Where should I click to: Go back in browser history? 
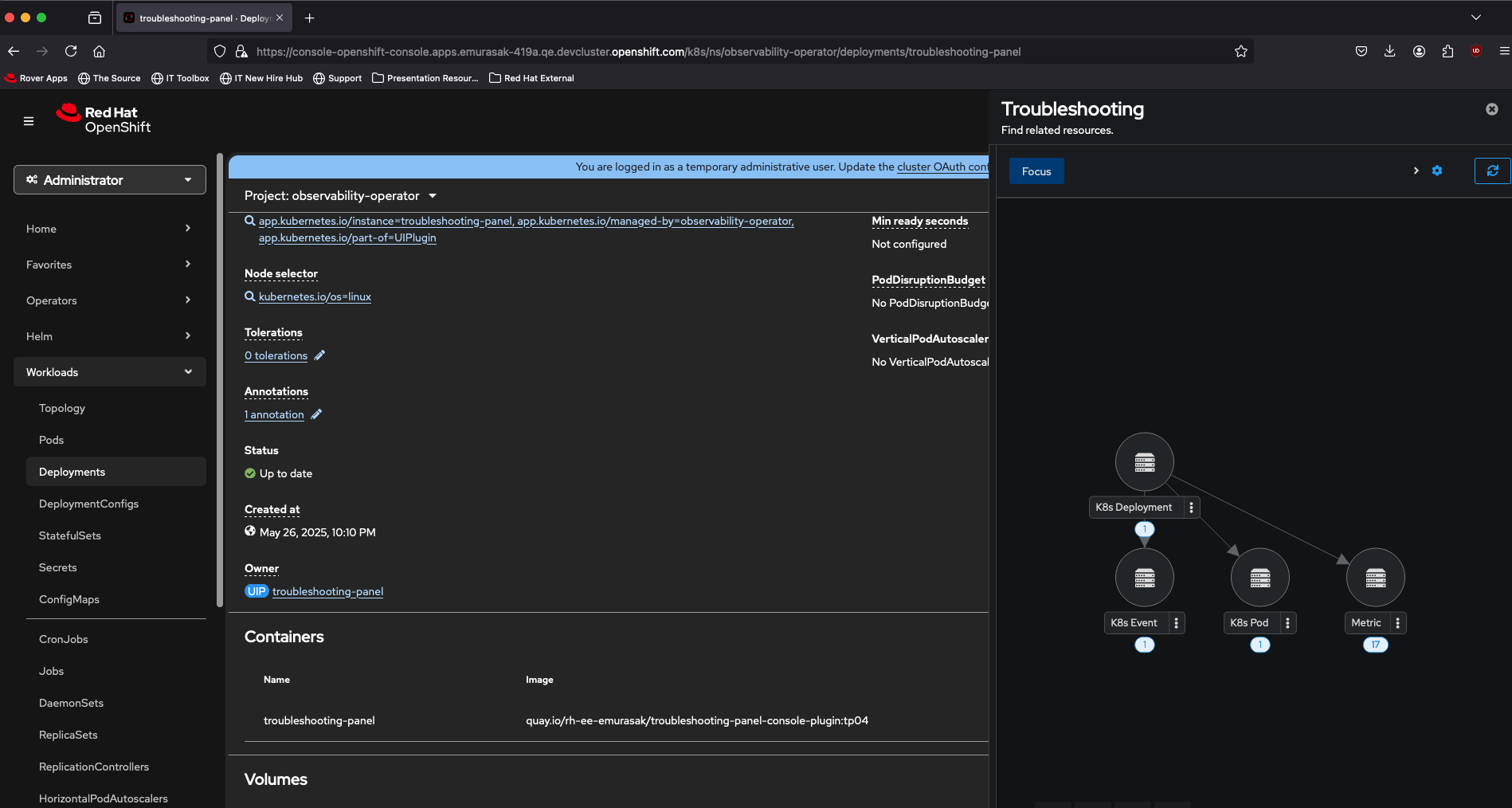pyautogui.click(x=14, y=51)
